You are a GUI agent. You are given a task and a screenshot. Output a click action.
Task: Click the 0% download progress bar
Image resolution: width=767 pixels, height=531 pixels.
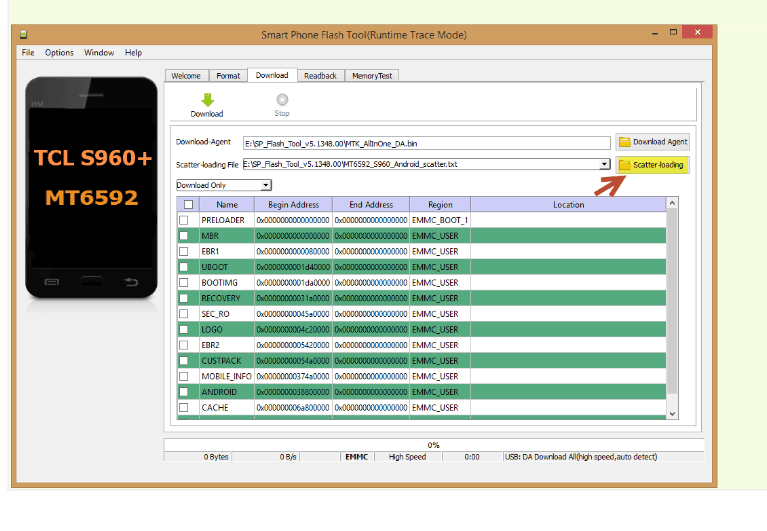434,445
